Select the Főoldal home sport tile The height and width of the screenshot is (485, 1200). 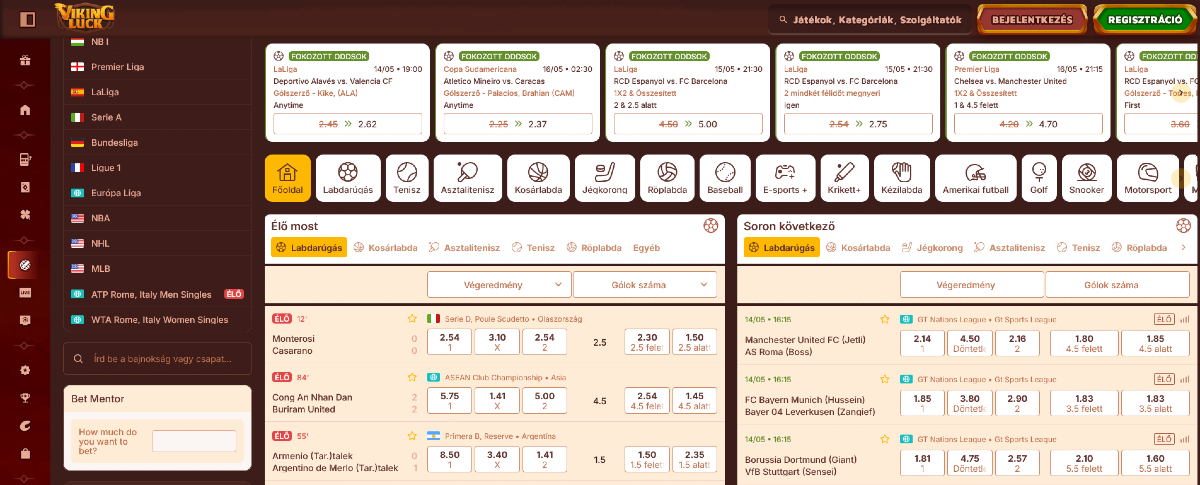click(x=288, y=178)
